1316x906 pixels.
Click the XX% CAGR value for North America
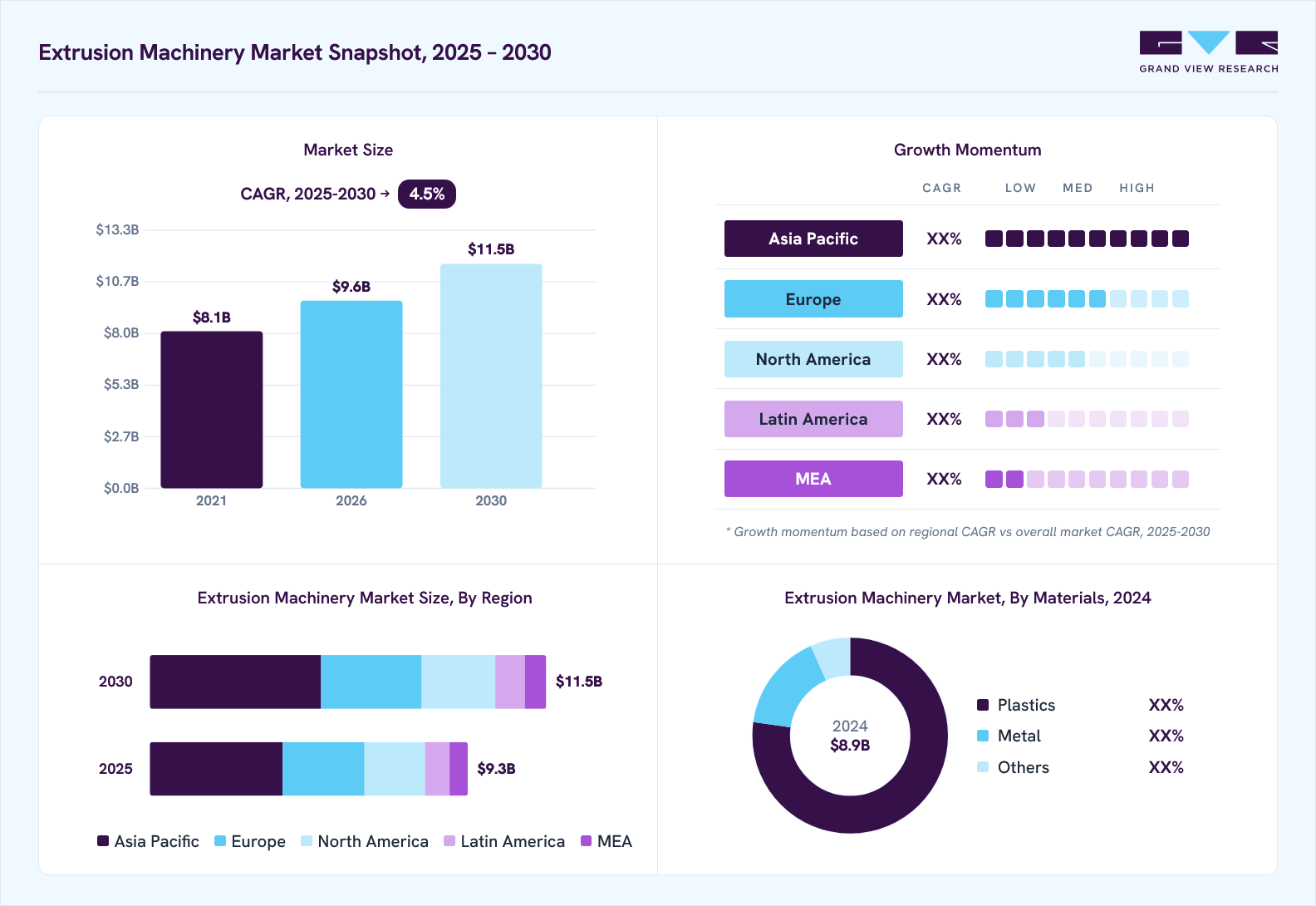tap(944, 359)
